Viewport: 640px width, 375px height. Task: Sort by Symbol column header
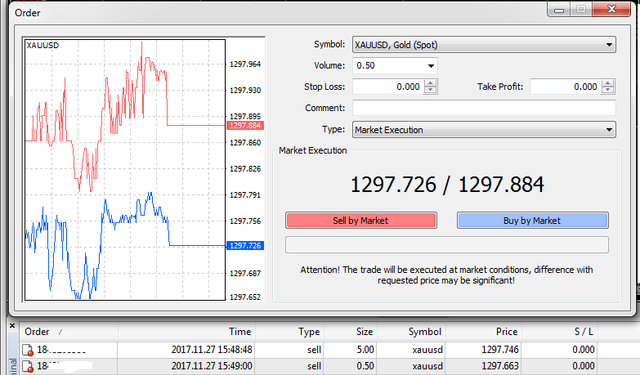pos(411,332)
